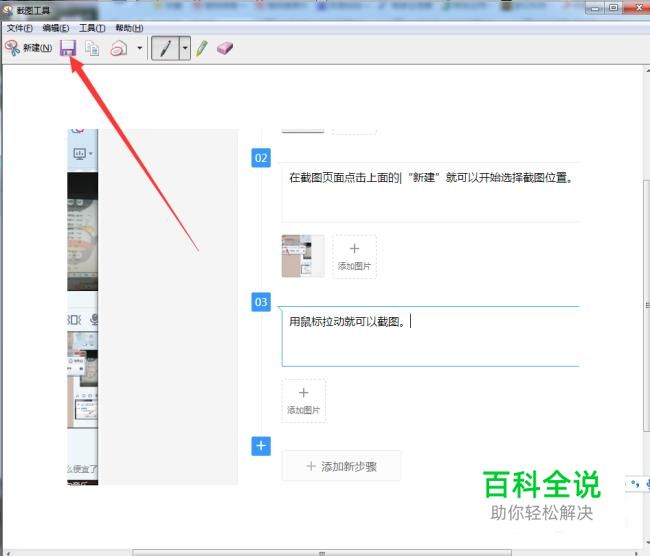Viewport: 650px width, 556px height.
Task: Open the 编辑(E) menu
Action: (x=56, y=28)
